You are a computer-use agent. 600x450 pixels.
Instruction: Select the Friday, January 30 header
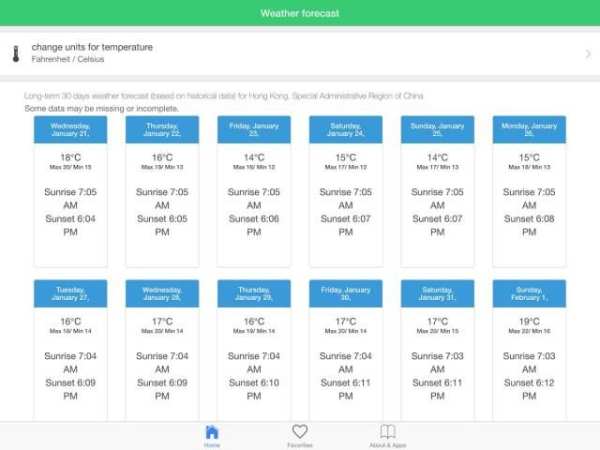[346, 293]
